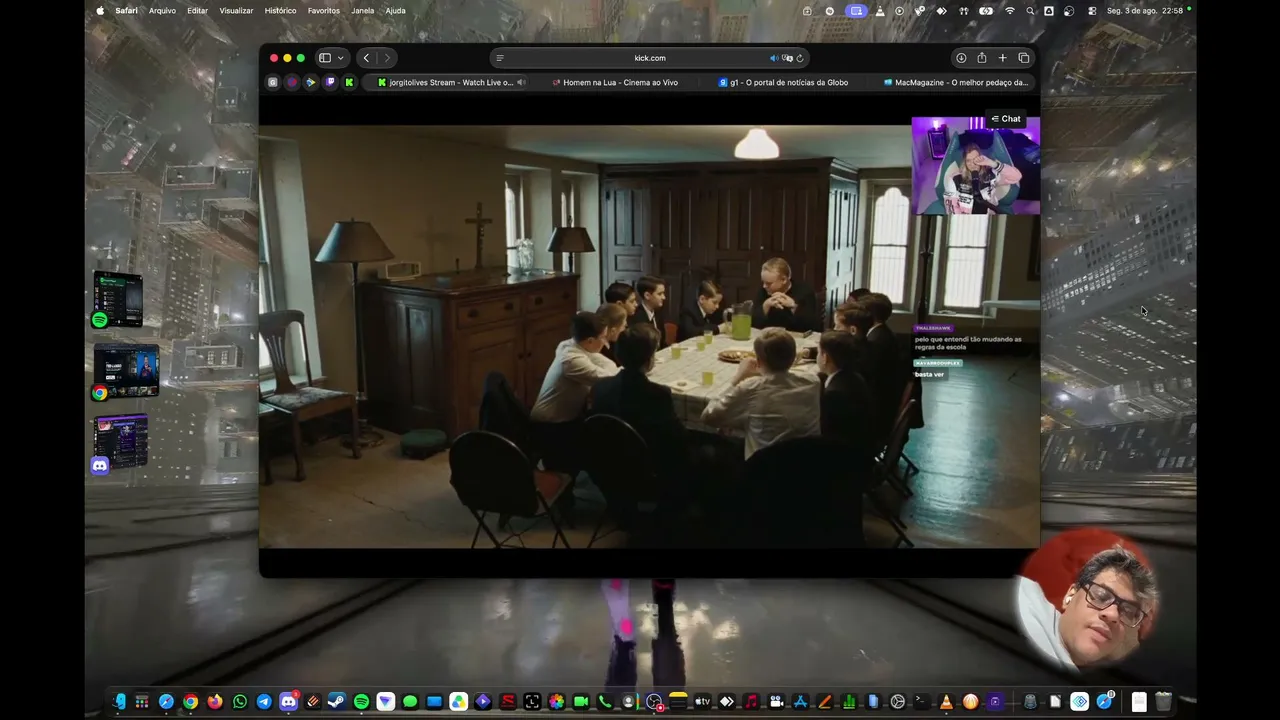Viewport: 1280px width, 720px height.
Task: Open Finder from the Dock
Action: 118,702
